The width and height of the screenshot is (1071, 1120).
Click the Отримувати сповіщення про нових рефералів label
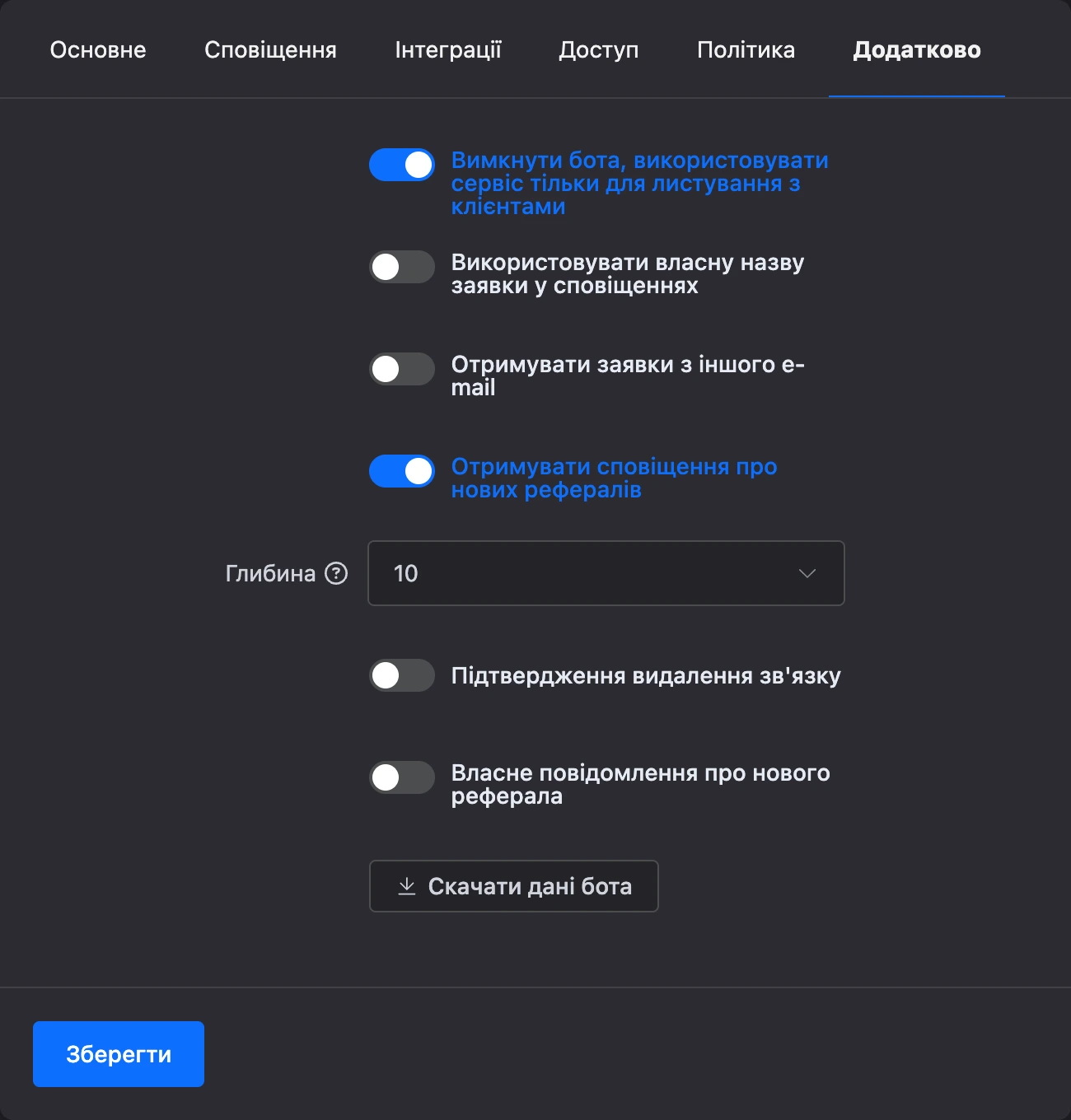(614, 478)
